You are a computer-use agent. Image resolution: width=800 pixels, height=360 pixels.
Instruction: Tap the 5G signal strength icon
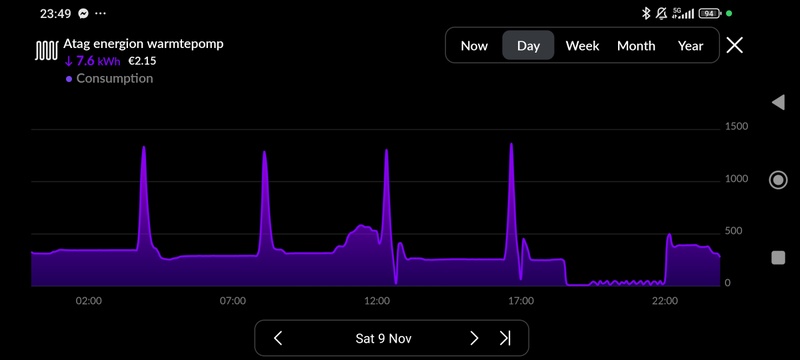point(683,14)
